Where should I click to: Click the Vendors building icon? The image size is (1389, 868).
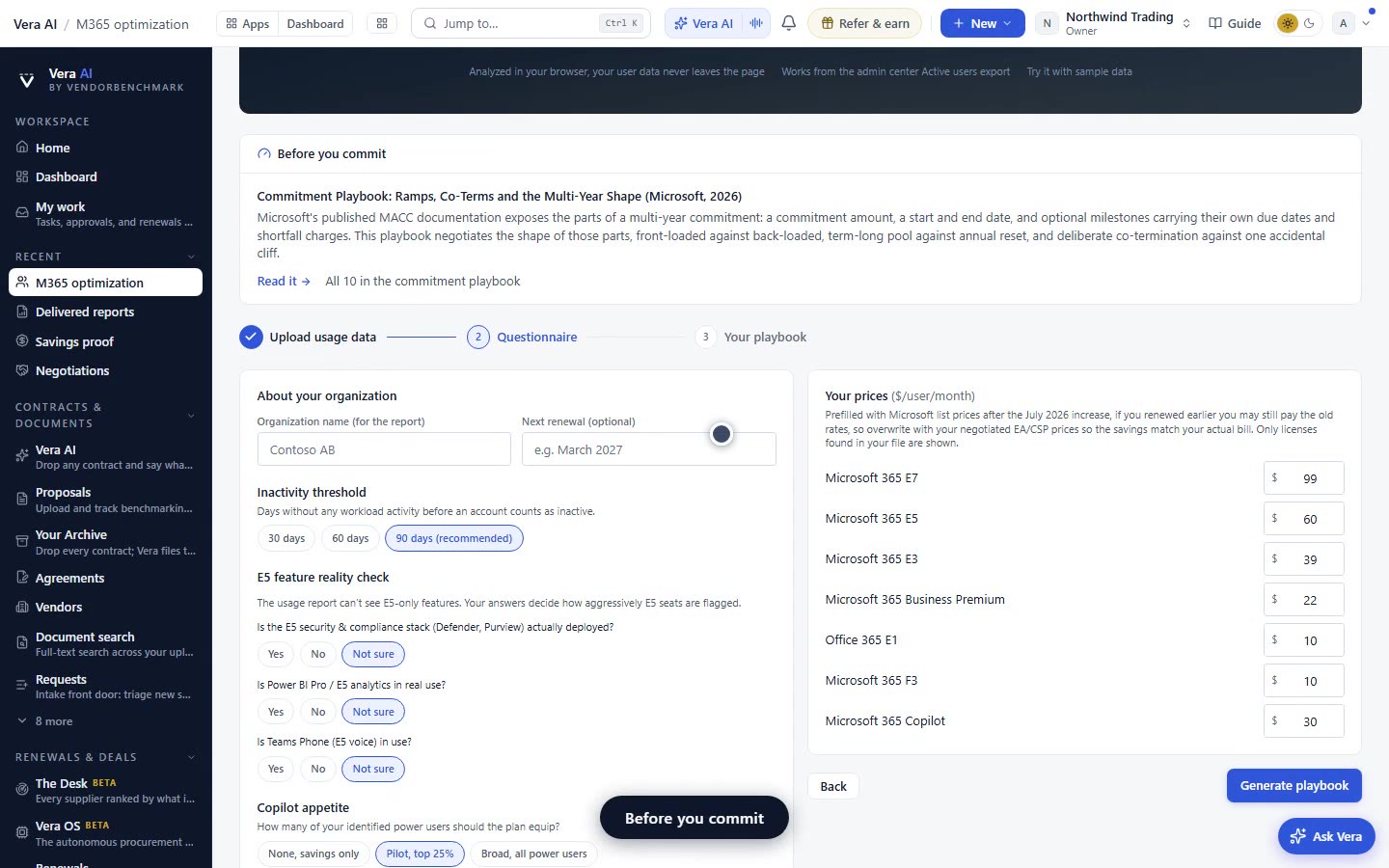tap(22, 607)
